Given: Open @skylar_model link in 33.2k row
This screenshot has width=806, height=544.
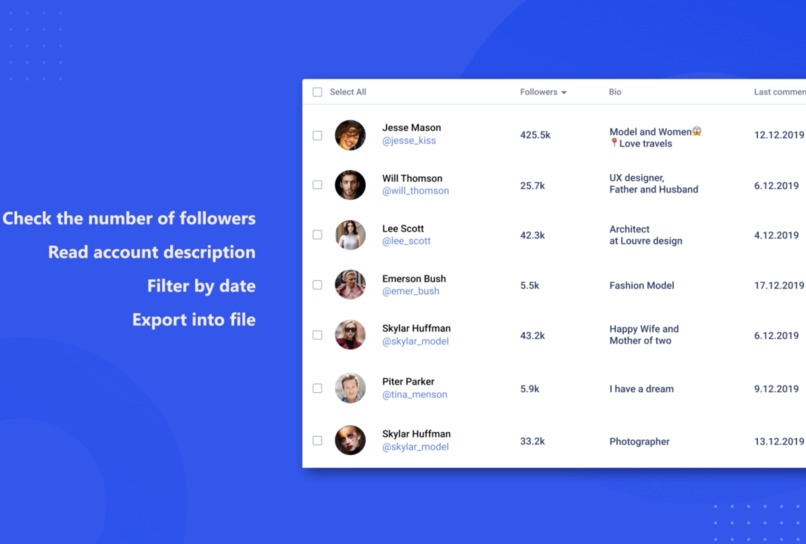Looking at the screenshot, I should (x=415, y=447).
